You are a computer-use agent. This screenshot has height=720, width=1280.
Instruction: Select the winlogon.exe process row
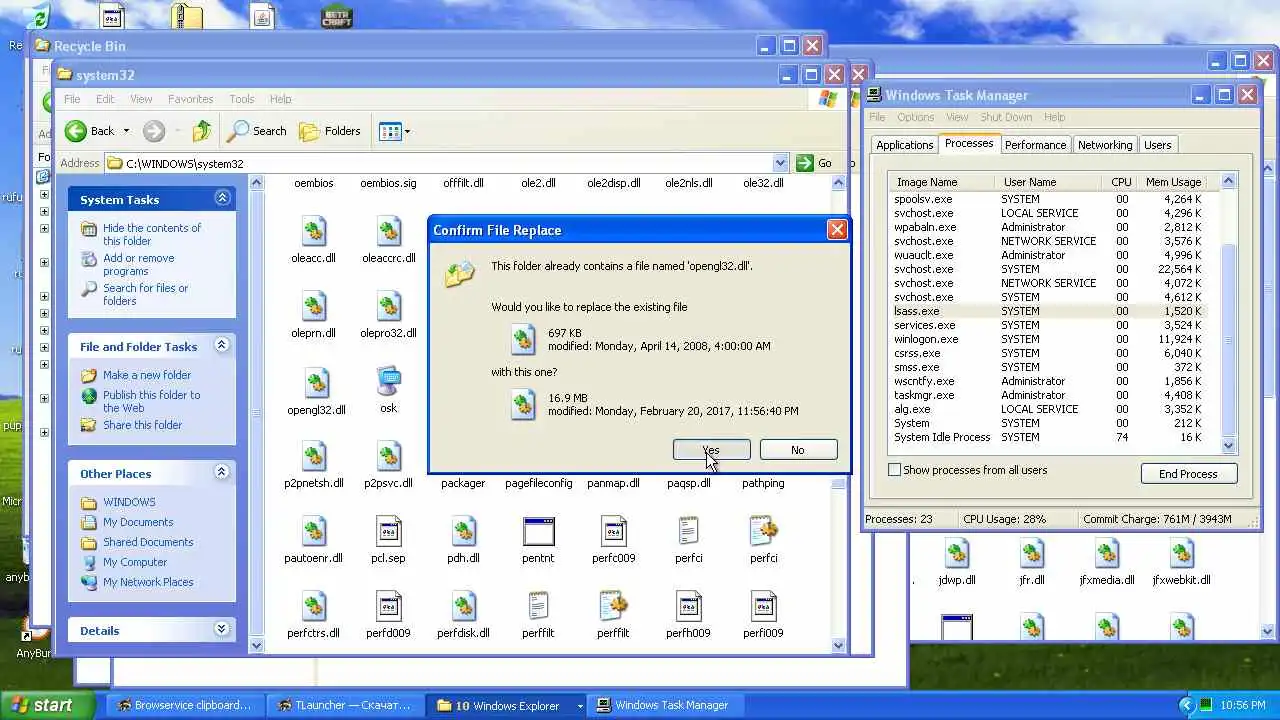point(1048,339)
